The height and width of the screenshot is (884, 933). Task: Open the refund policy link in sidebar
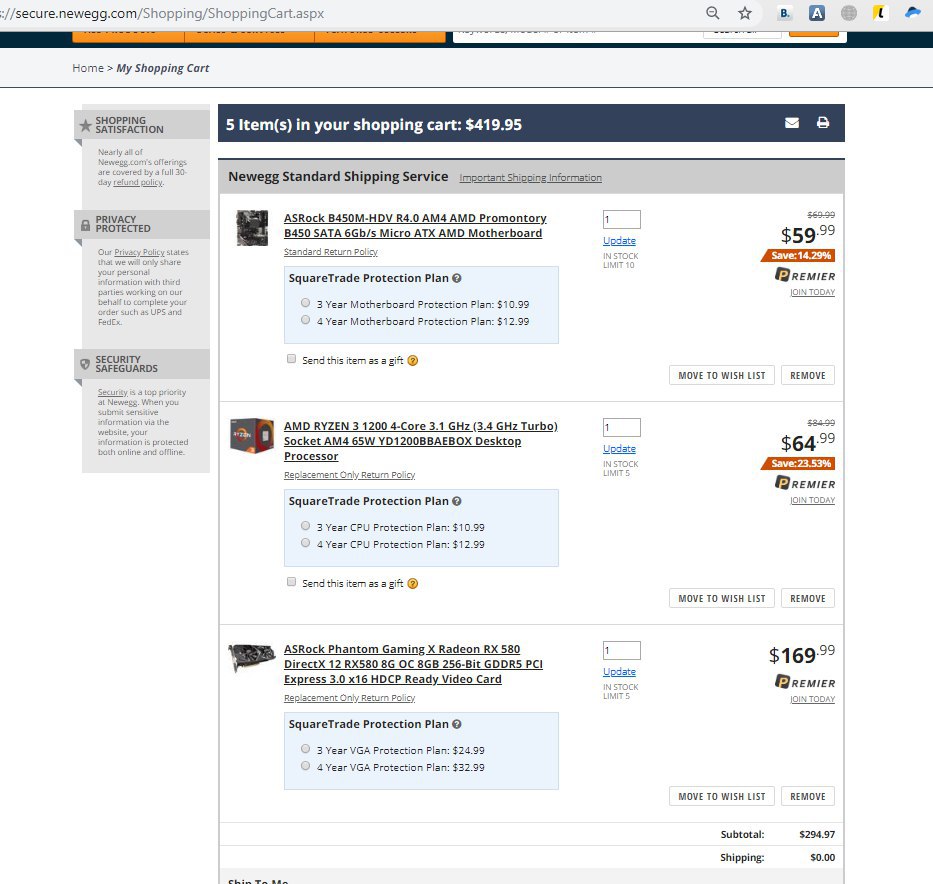[137, 182]
